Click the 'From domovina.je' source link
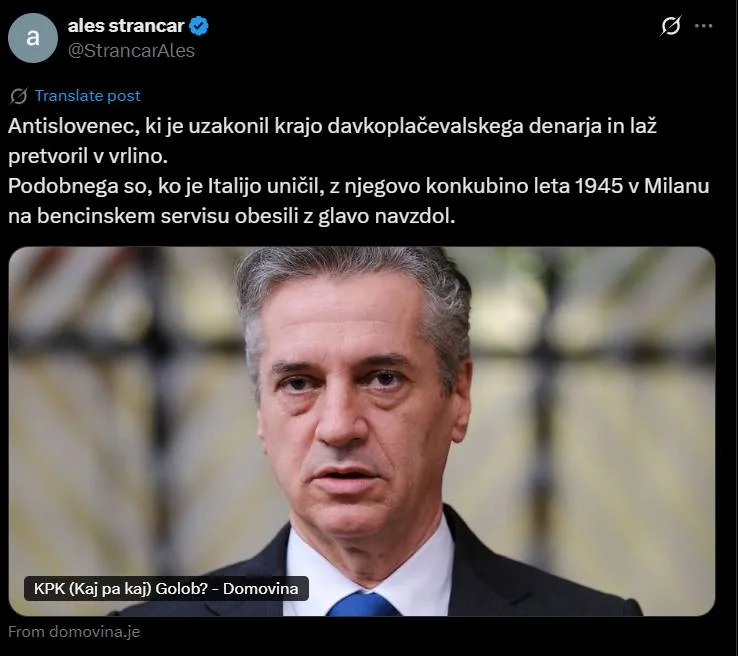 pos(74,632)
